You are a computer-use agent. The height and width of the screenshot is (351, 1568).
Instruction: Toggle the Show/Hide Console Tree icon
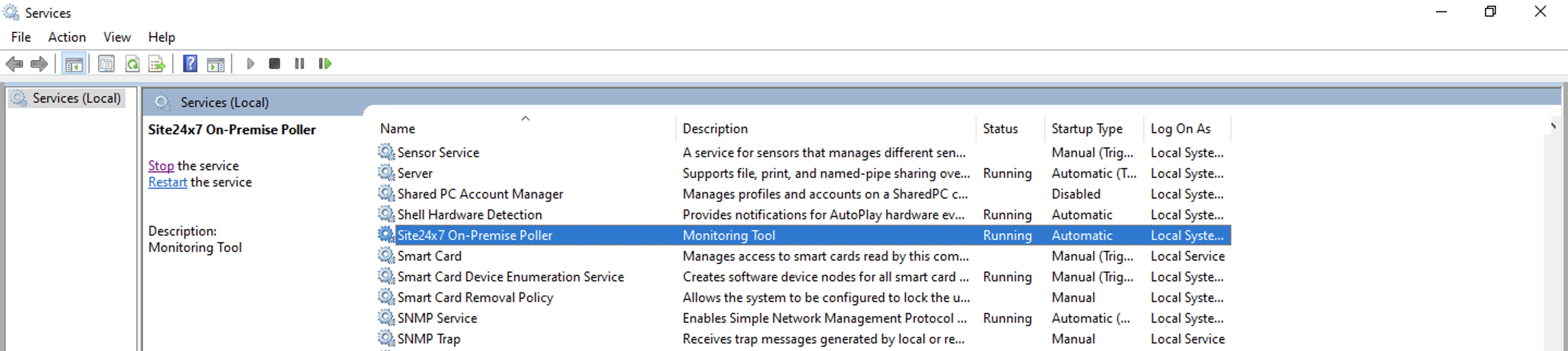click(x=74, y=63)
